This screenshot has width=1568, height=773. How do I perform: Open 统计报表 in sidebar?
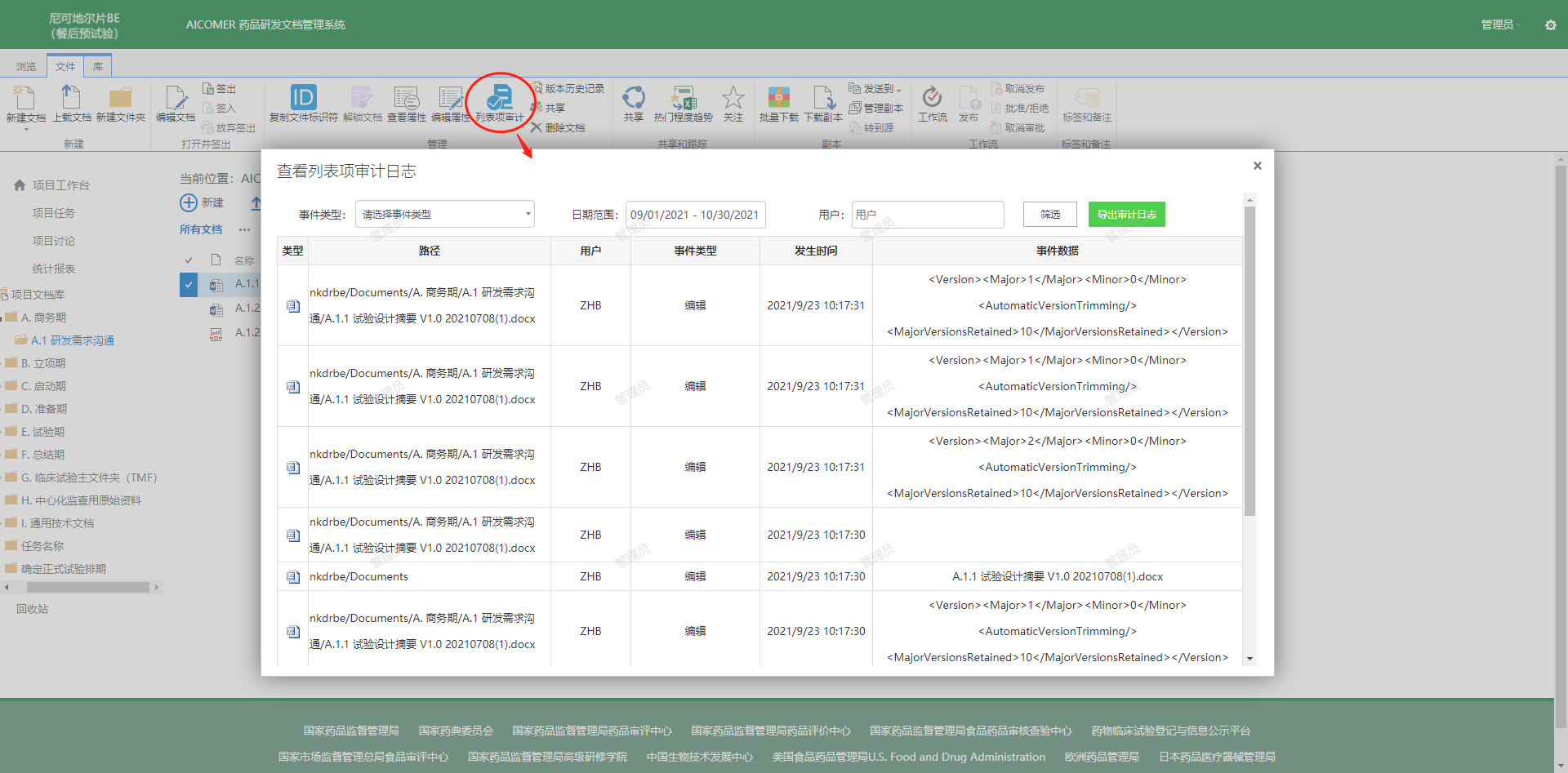pos(54,269)
